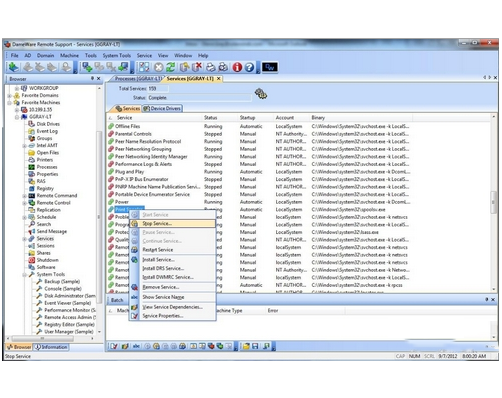
Task: Click the print preview toolbar icon
Action: click(223, 67)
